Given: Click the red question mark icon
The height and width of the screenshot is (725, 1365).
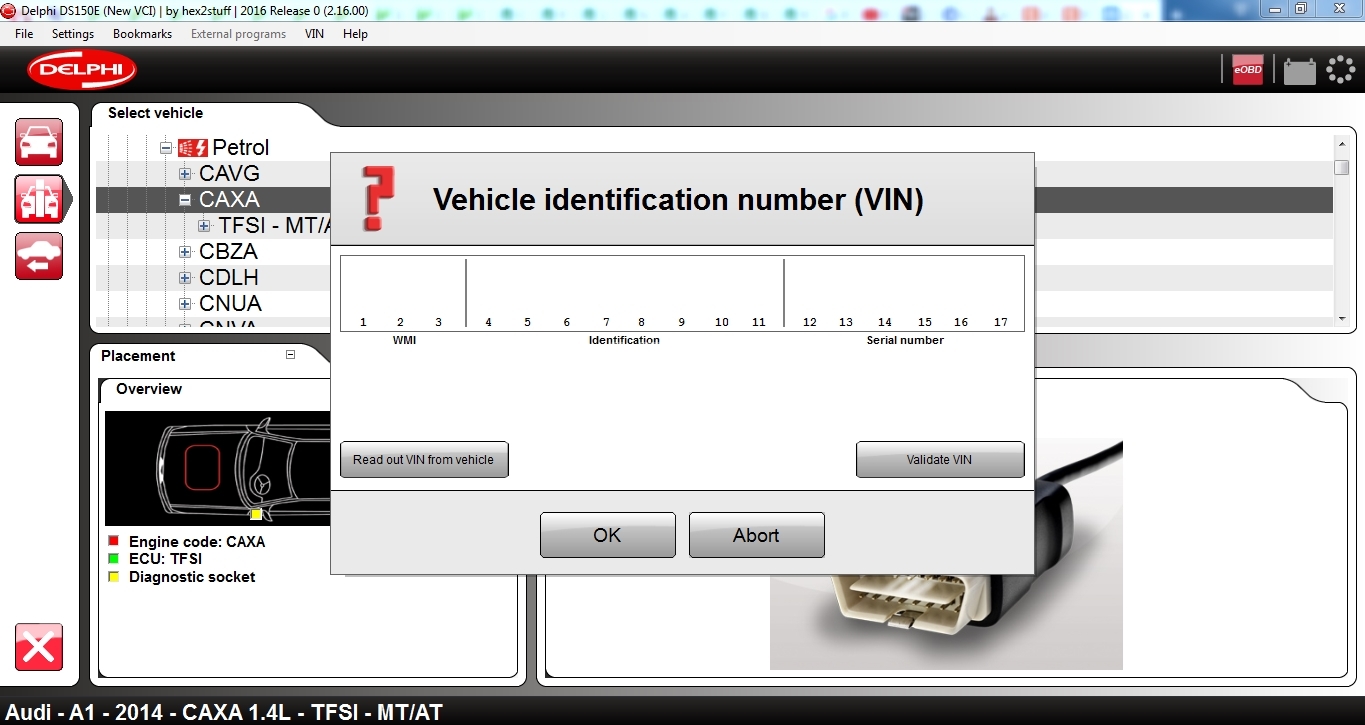Looking at the screenshot, I should point(377,198).
